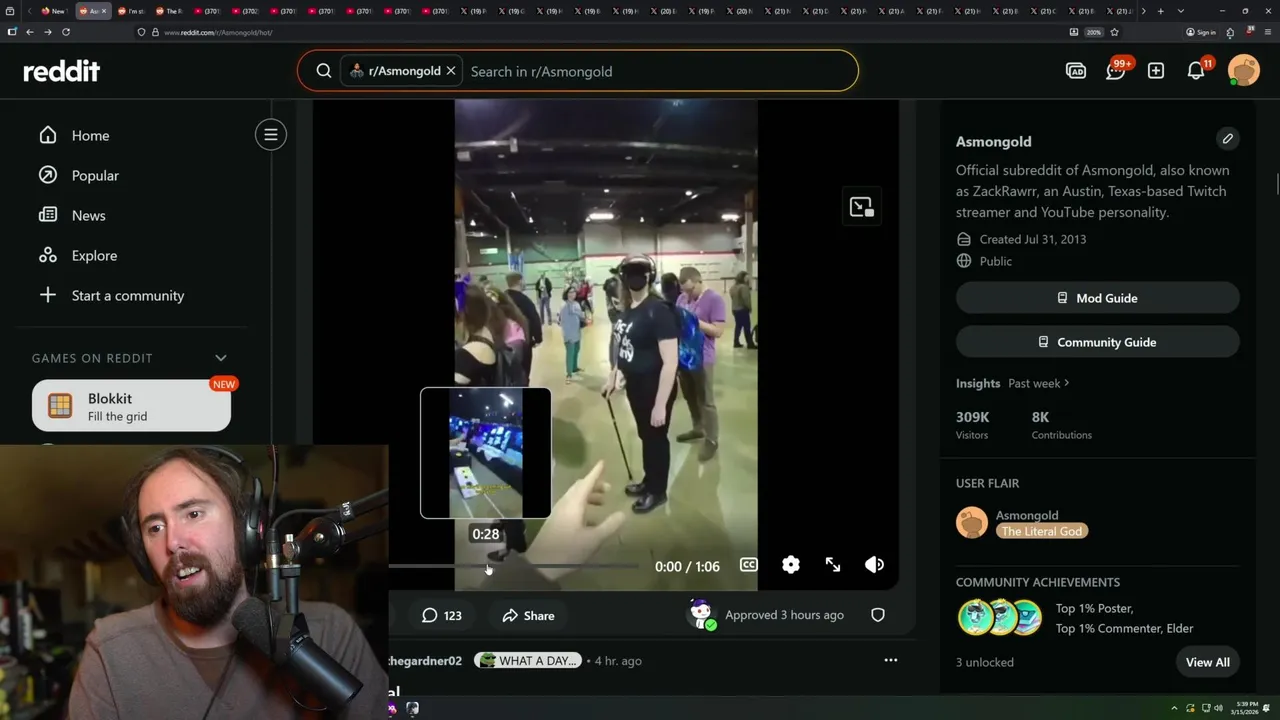Open the 123 comments button

[x=441, y=615]
